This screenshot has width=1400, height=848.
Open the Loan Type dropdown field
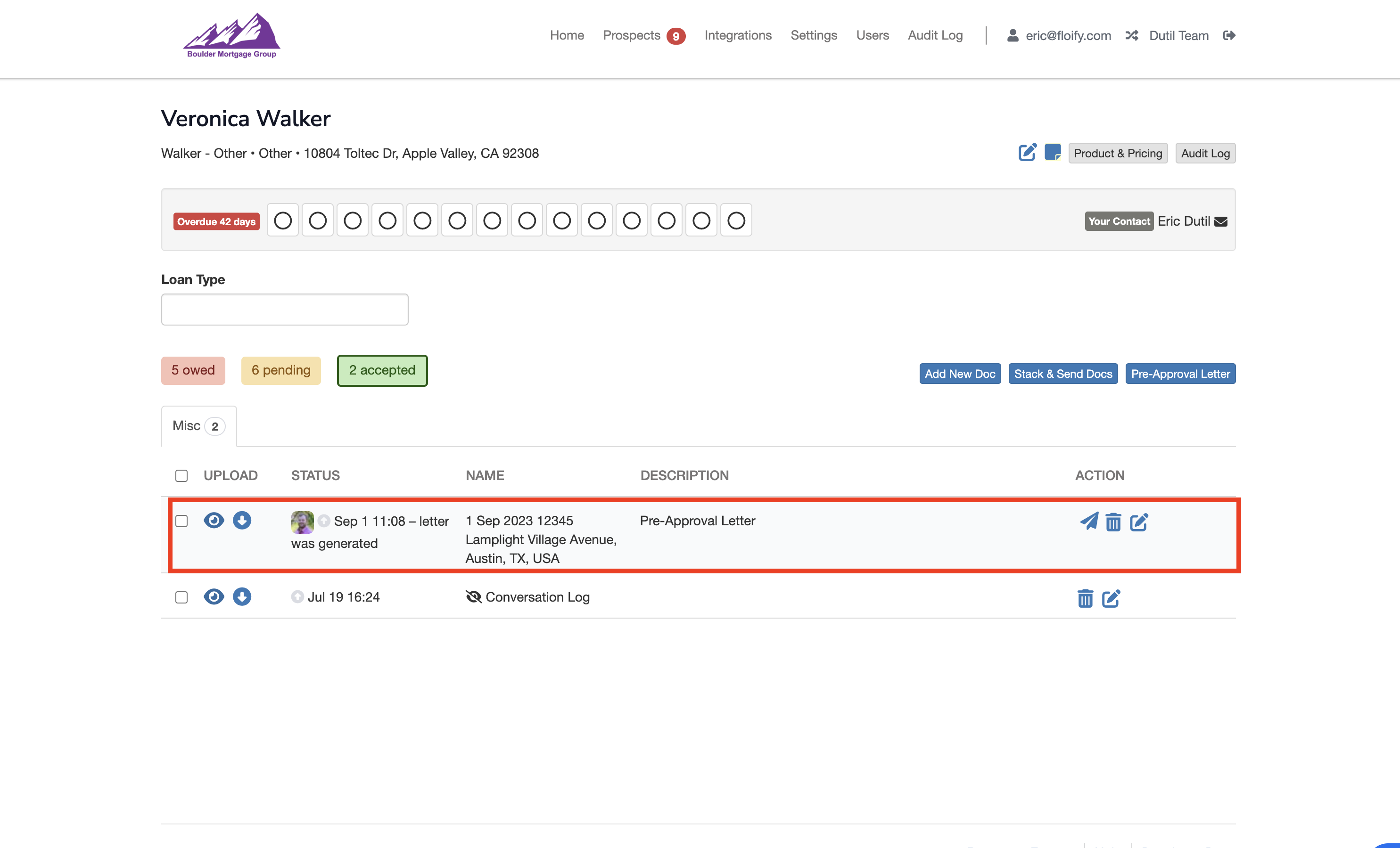[x=284, y=309]
